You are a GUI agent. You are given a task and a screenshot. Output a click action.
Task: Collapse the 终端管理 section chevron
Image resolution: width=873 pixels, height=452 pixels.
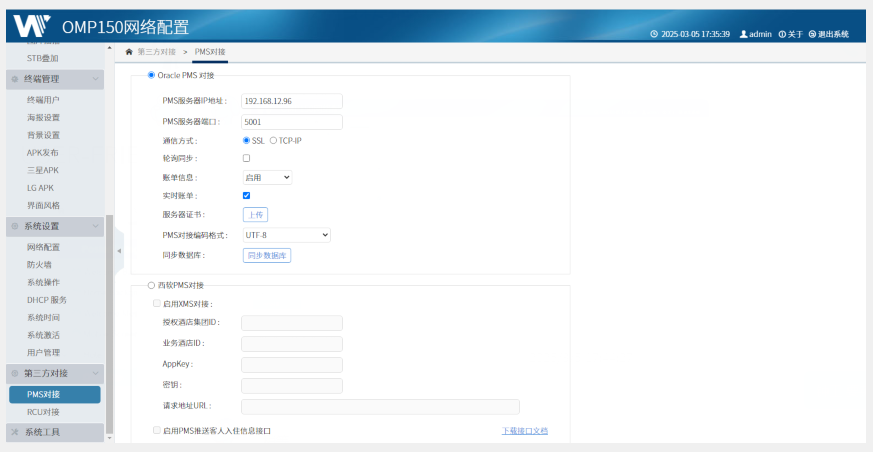click(x=95, y=79)
